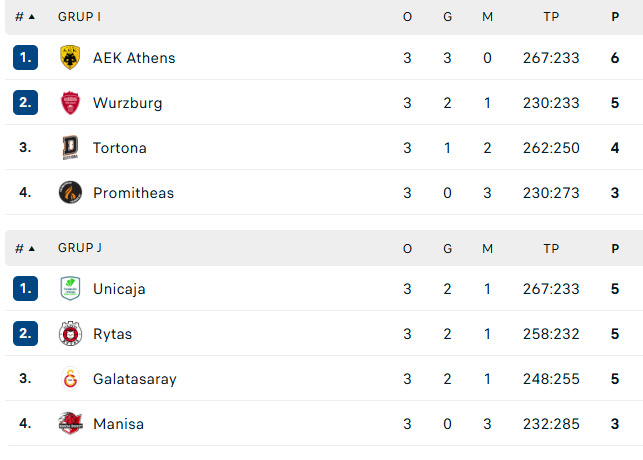The width and height of the screenshot is (643, 460).
Task: Click the Unicaja team badge
Action: [70, 288]
